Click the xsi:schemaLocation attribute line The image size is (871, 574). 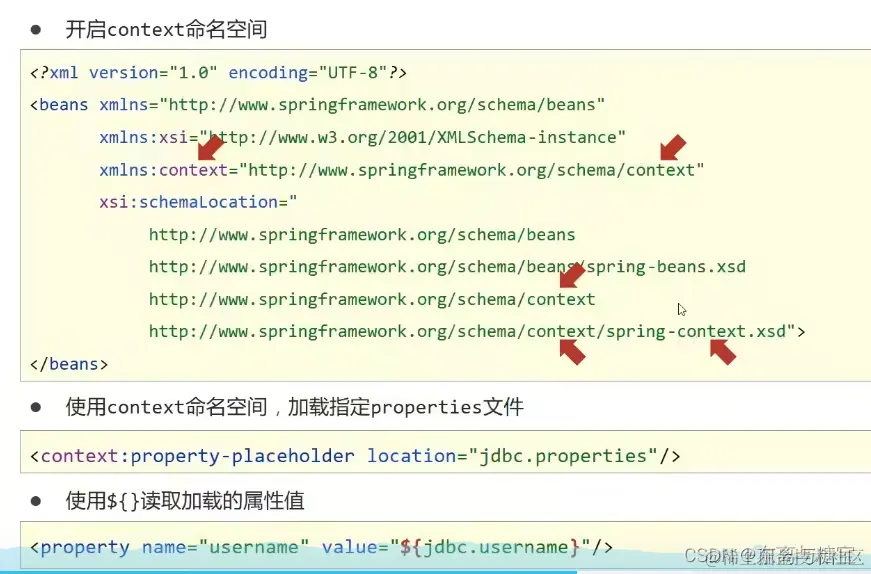click(198, 202)
